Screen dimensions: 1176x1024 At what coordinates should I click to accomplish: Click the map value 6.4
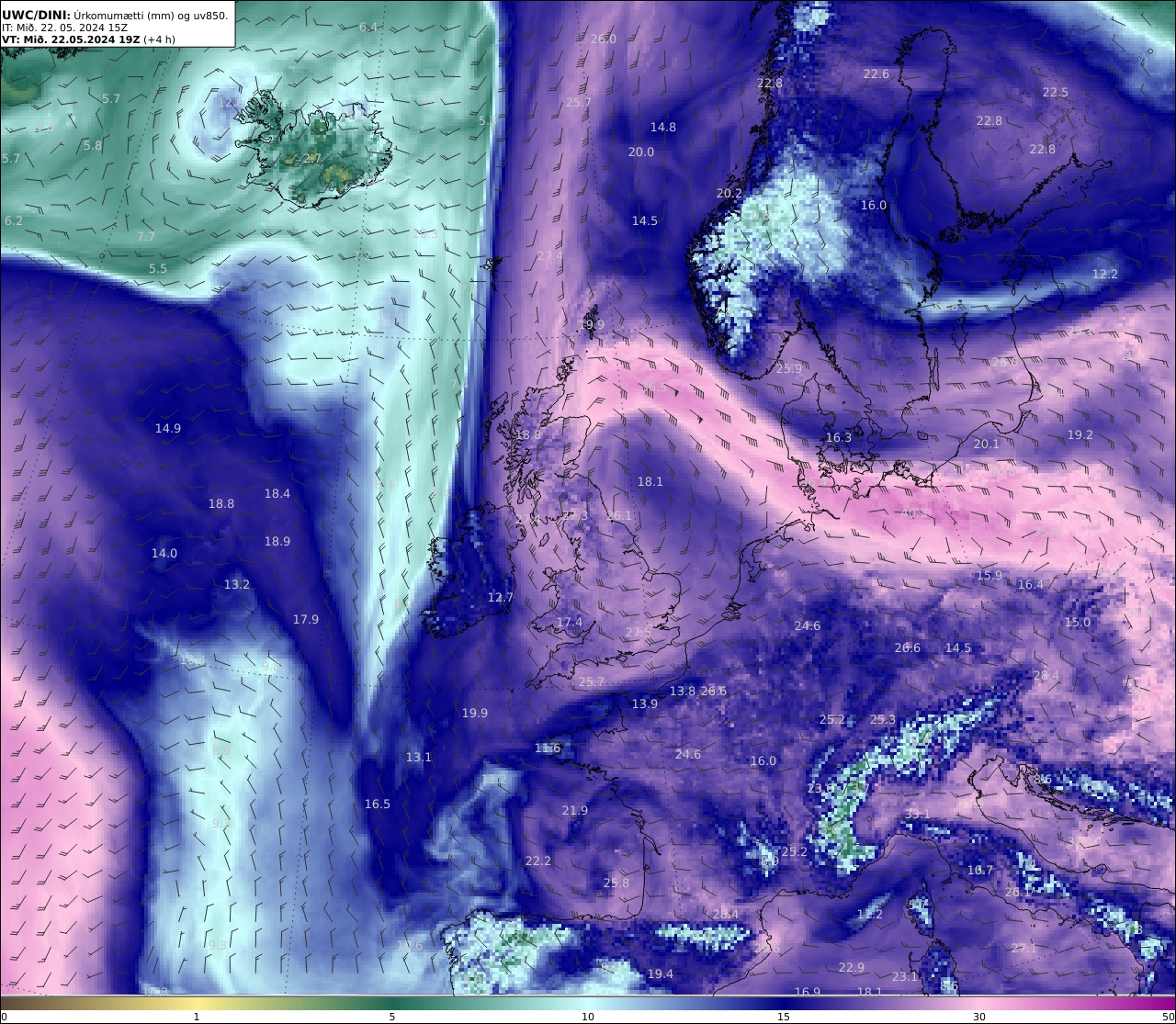tap(368, 27)
